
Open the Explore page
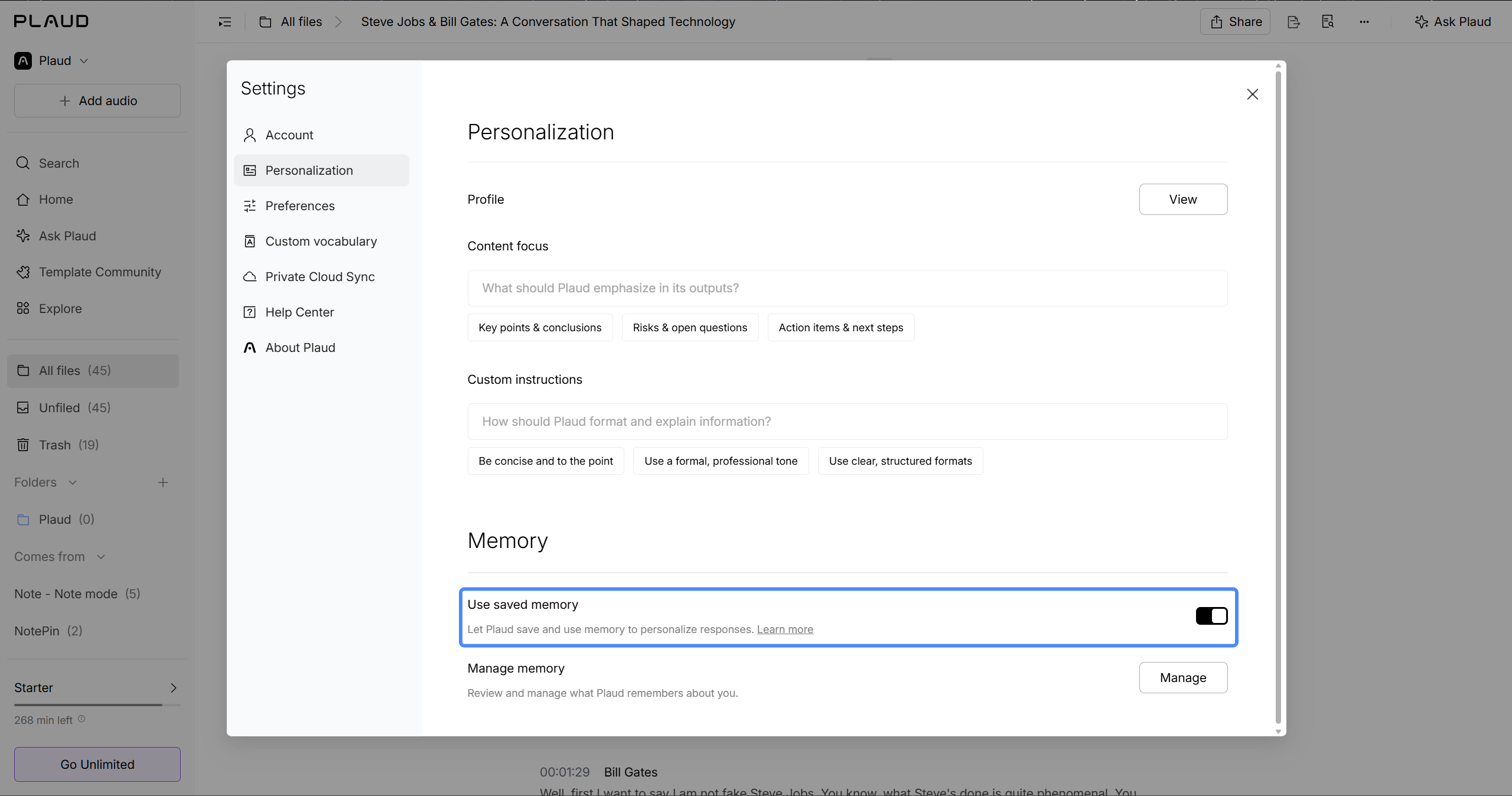(x=48, y=308)
